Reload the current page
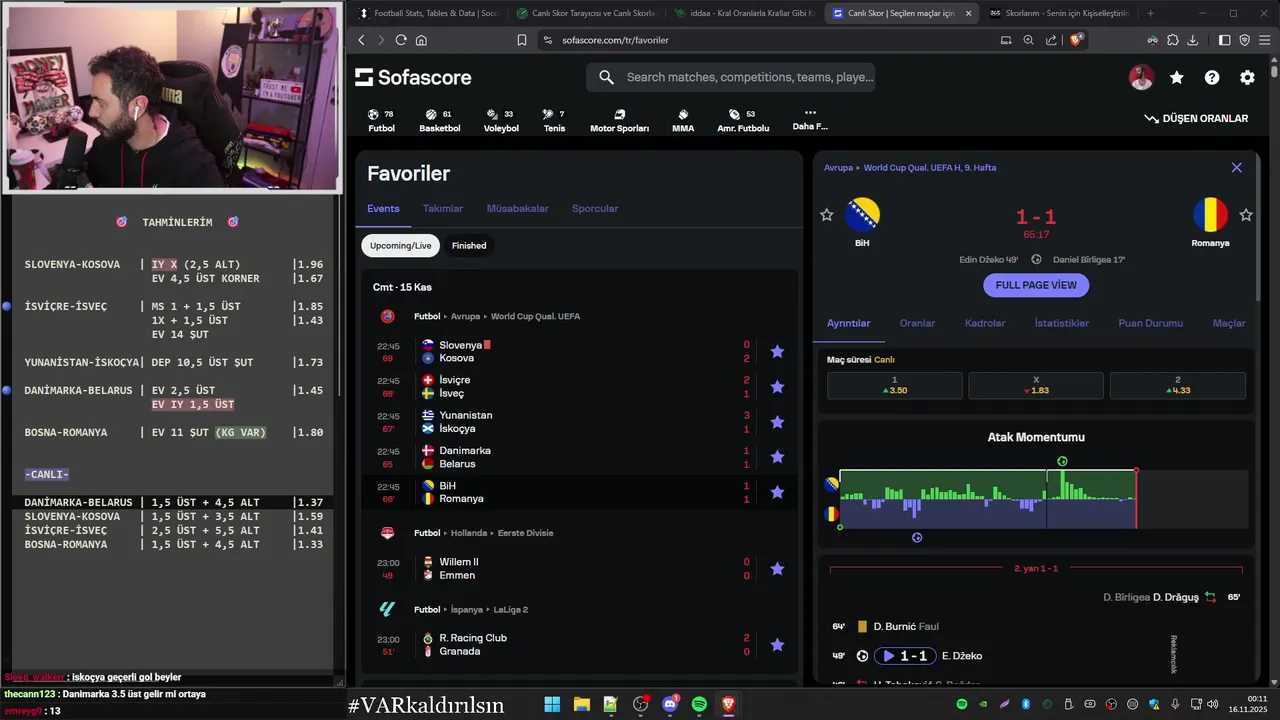Screen dimensions: 1280x720 (x=401, y=40)
